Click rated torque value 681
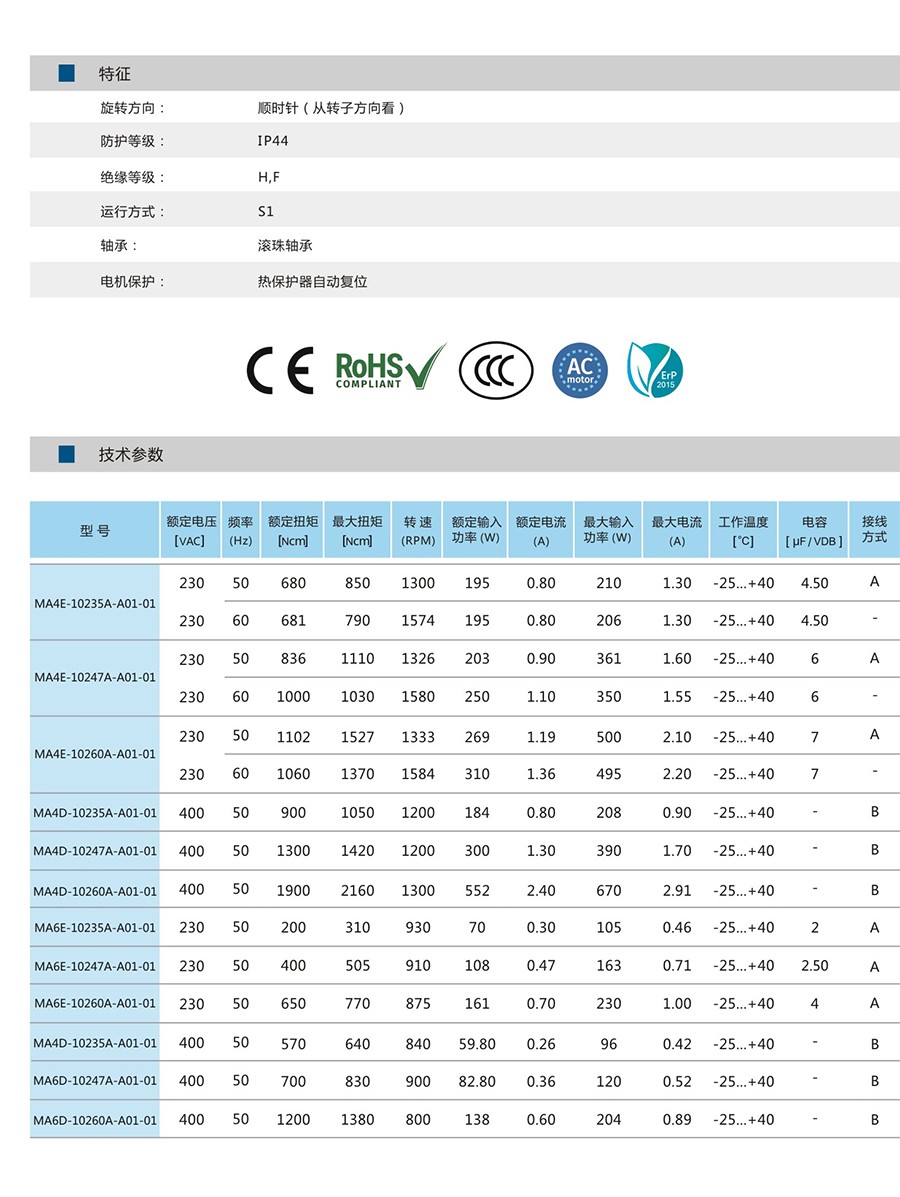 293,621
